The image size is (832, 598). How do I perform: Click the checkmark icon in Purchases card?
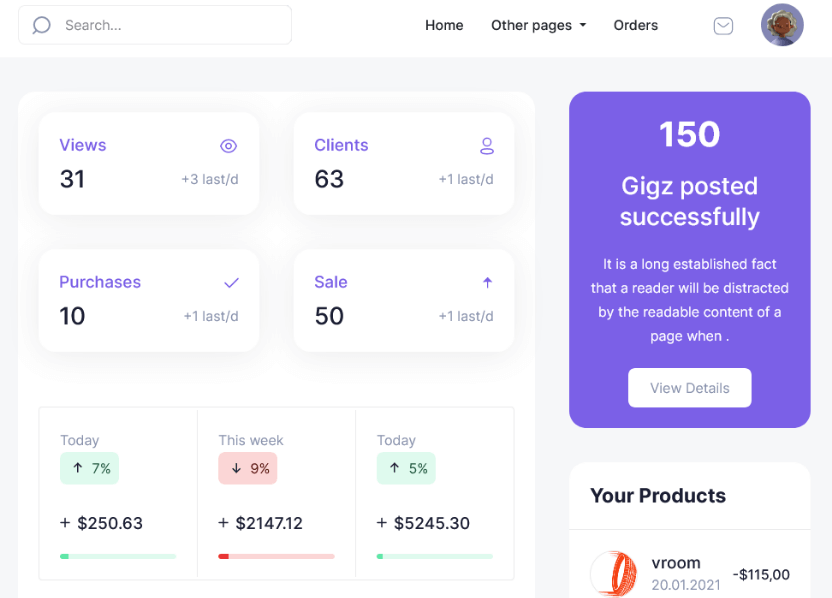pyautogui.click(x=231, y=283)
